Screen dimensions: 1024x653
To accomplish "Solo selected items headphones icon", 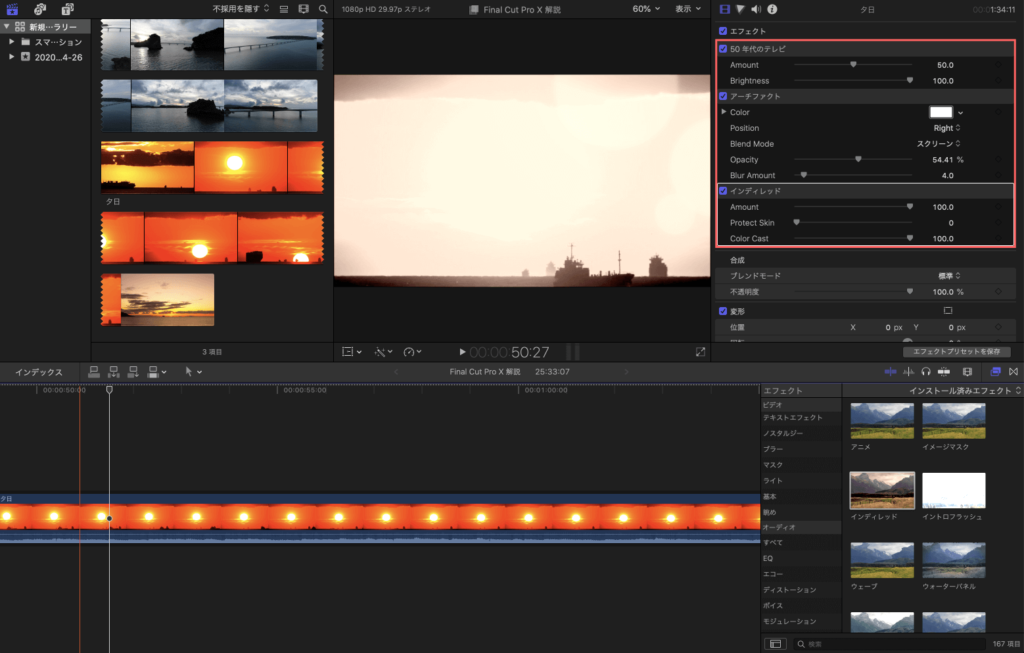I will pyautogui.click(x=926, y=372).
